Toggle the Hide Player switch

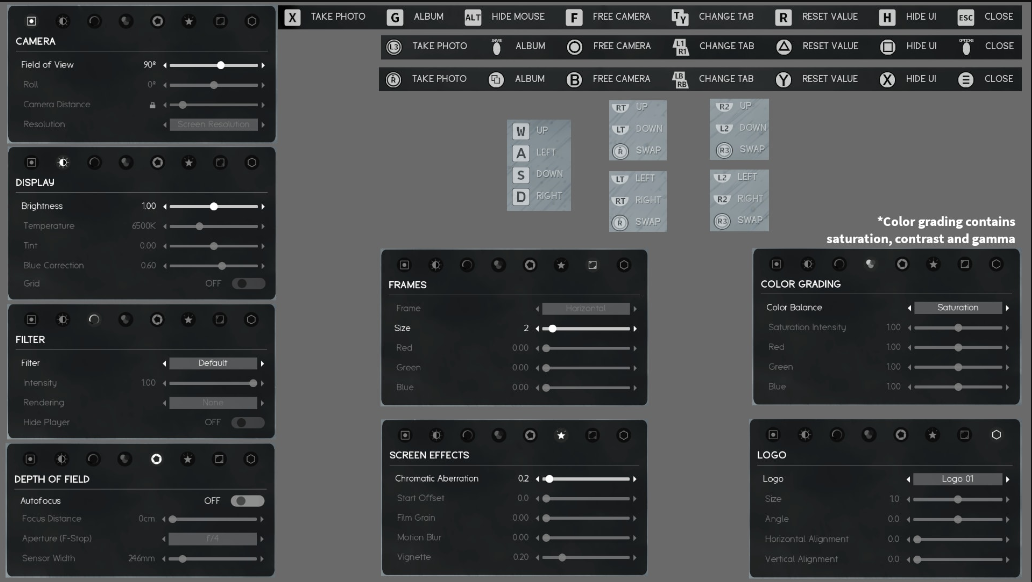tap(247, 422)
